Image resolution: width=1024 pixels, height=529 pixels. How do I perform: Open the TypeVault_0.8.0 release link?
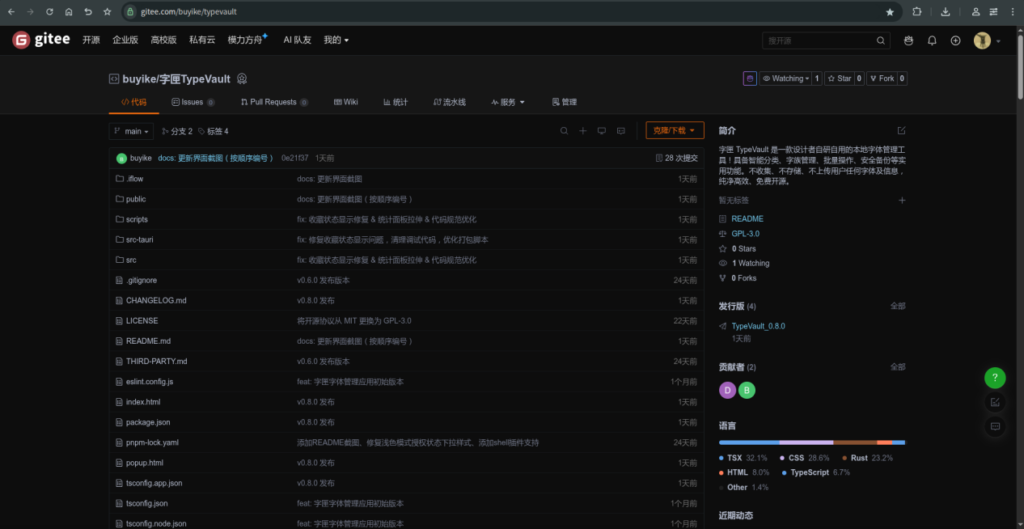click(x=758, y=326)
